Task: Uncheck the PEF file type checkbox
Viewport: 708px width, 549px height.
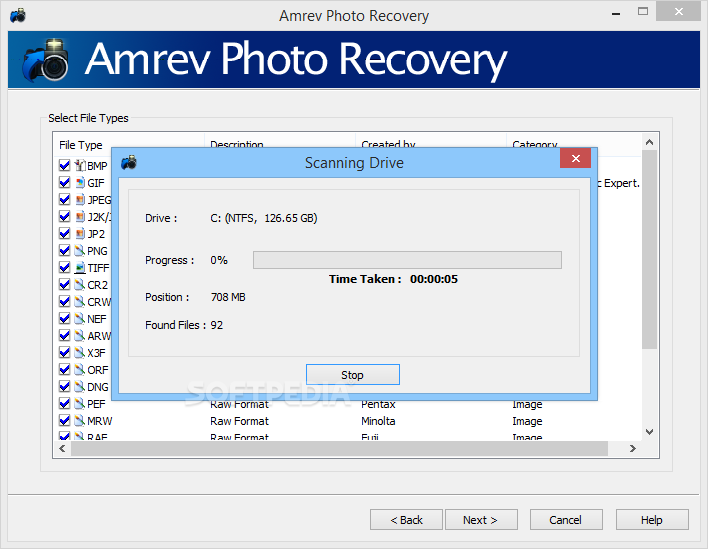Action: [65, 404]
